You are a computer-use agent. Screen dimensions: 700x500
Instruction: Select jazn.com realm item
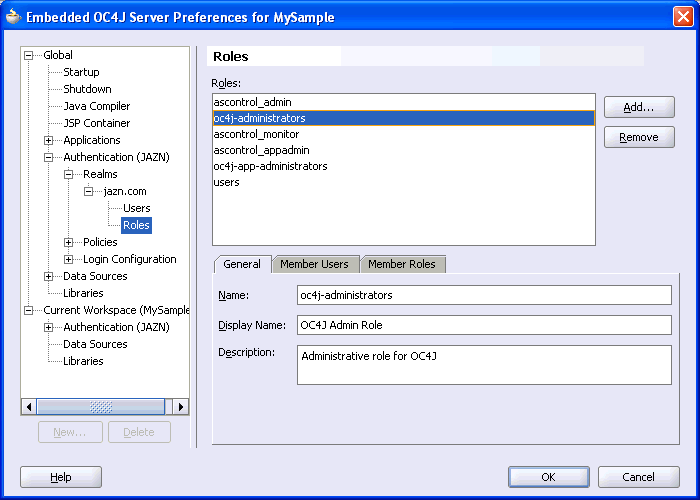tap(125, 191)
